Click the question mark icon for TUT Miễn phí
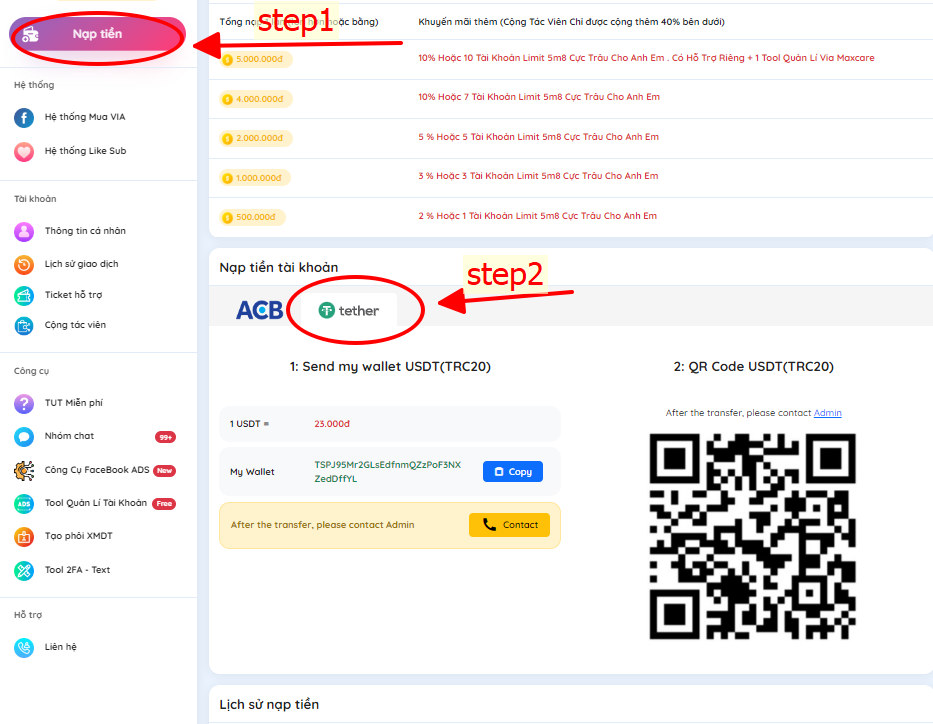 (24, 403)
